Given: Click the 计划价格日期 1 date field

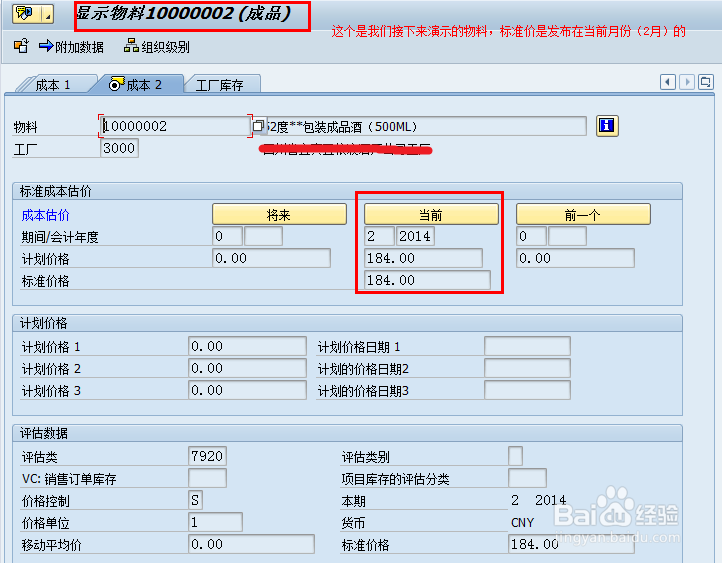Looking at the screenshot, I should (527, 346).
